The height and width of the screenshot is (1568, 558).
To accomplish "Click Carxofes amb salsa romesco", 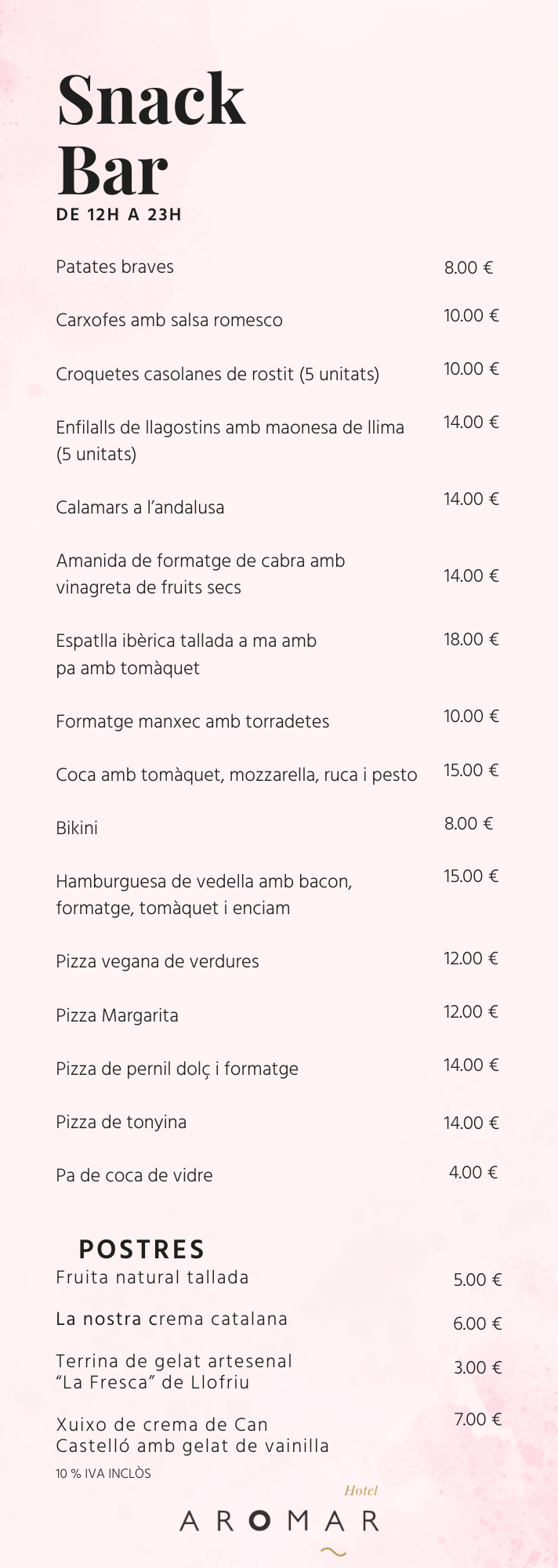I will [169, 320].
